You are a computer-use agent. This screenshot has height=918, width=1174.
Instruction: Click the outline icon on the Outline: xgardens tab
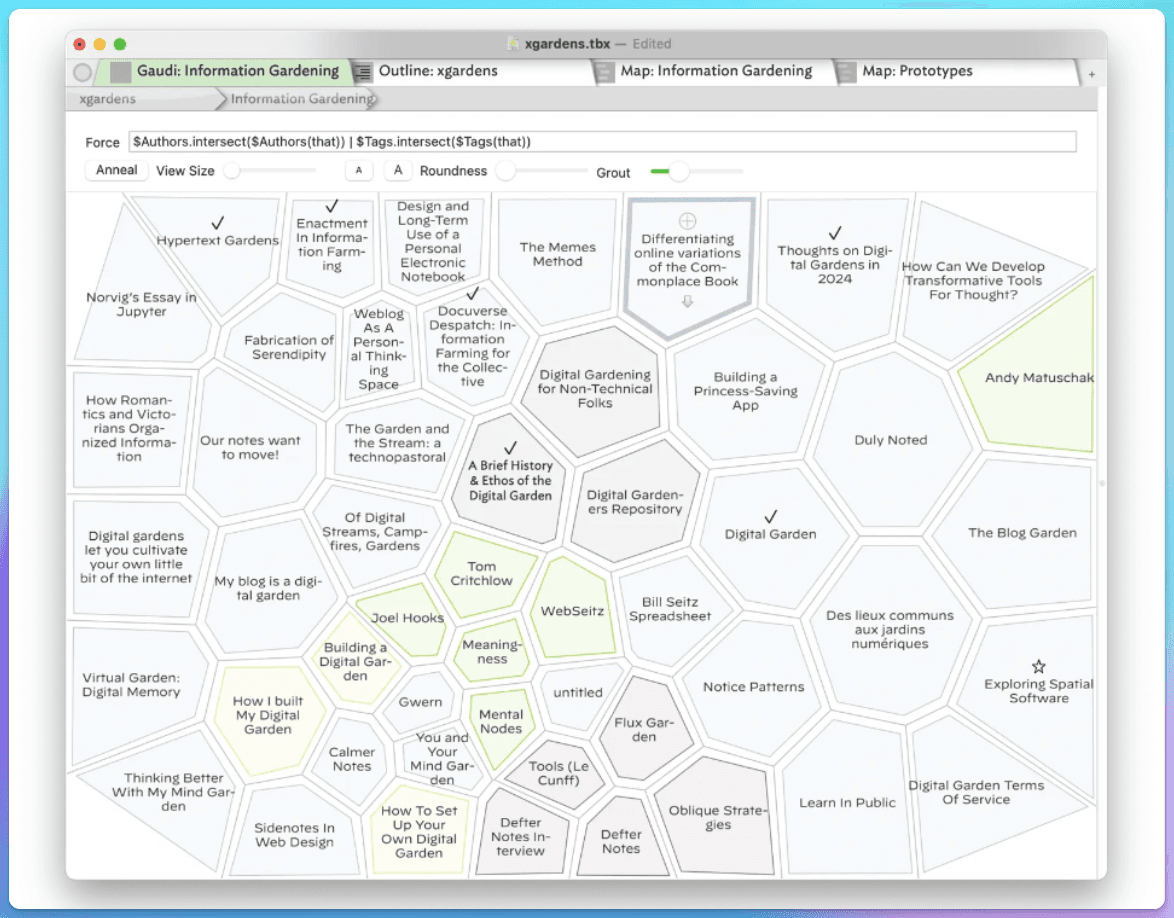(362, 72)
